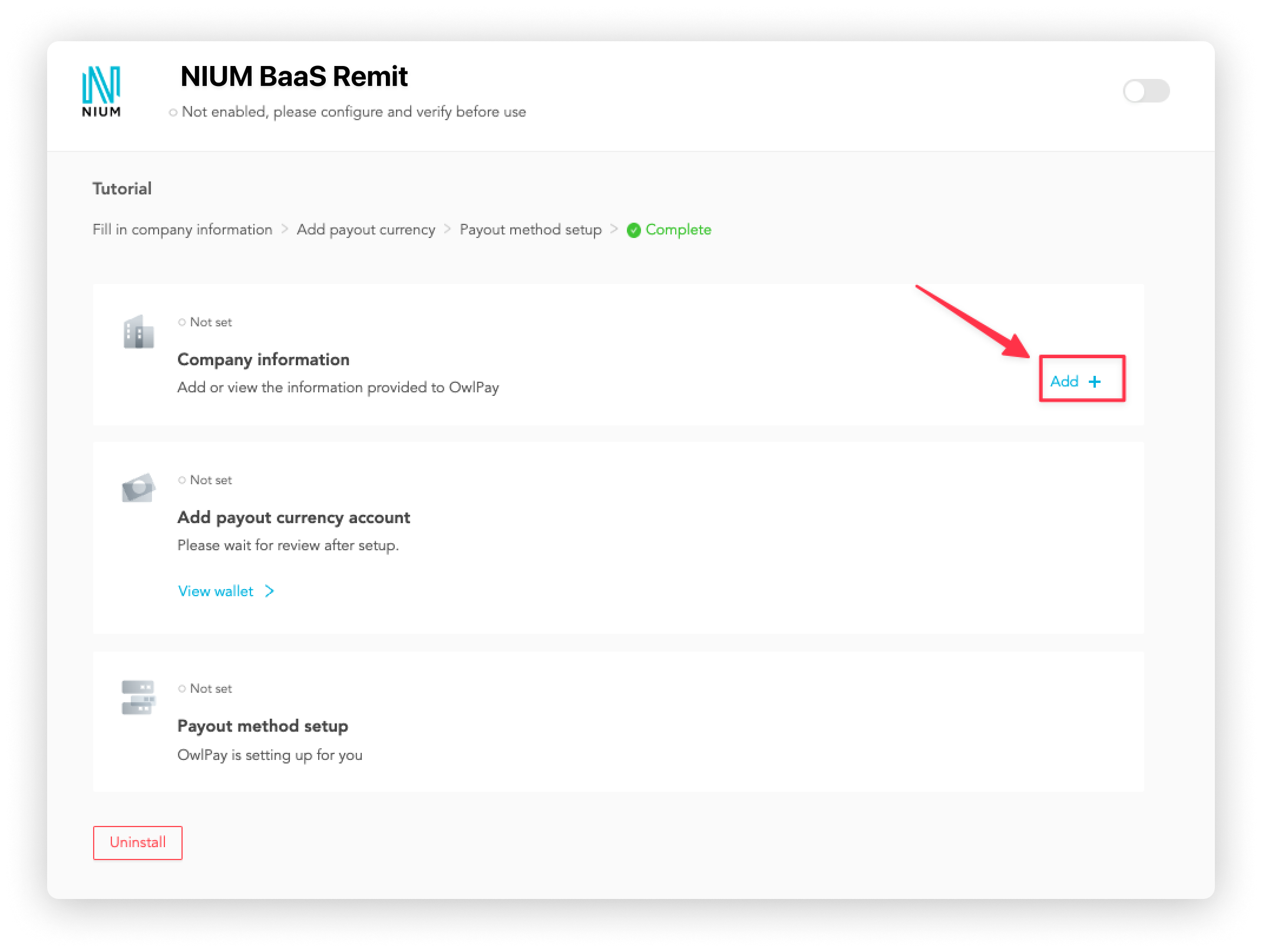
Task: Select Payout method setup tutorial step
Action: (531, 229)
